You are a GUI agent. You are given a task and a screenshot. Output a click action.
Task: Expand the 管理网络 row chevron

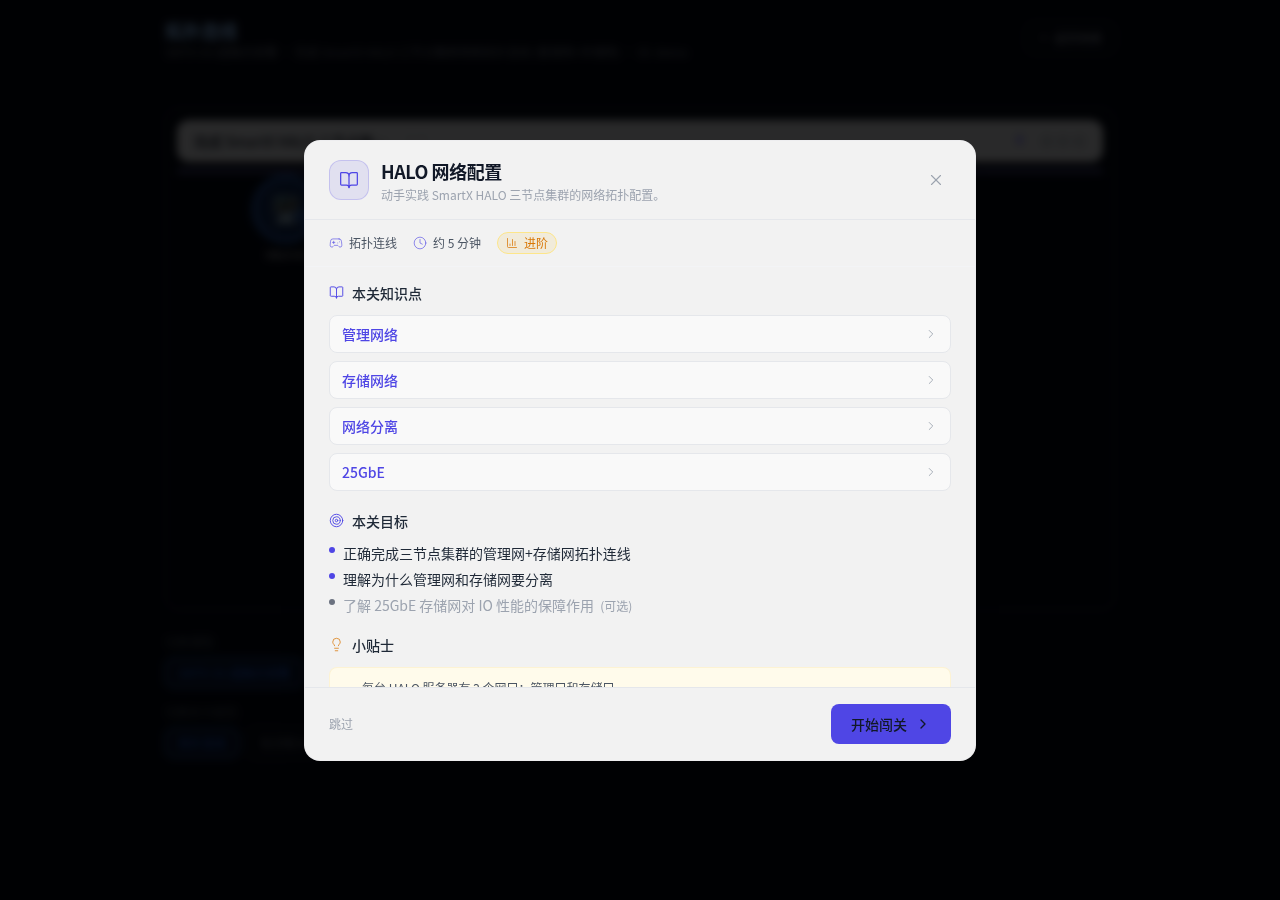[x=930, y=334]
